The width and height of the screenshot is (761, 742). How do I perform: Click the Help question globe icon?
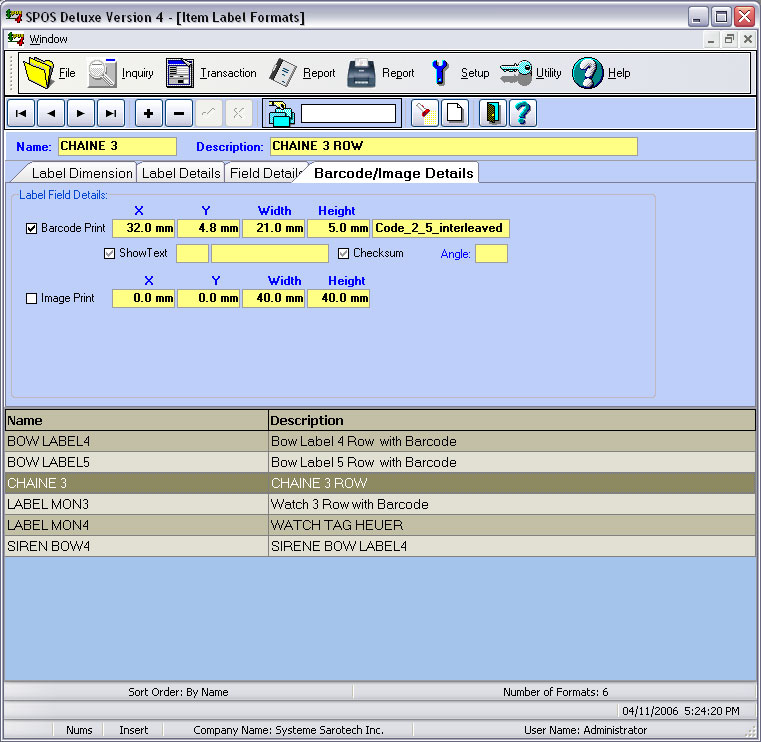588,73
